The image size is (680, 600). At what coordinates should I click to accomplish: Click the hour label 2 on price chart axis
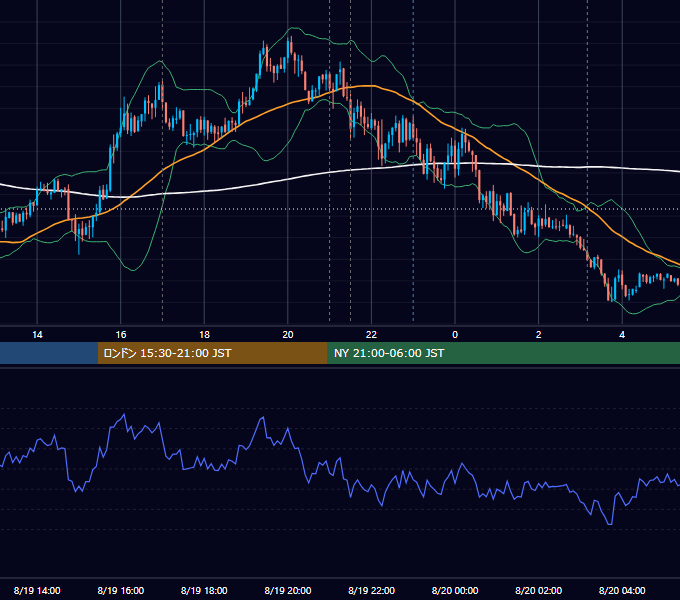click(539, 335)
